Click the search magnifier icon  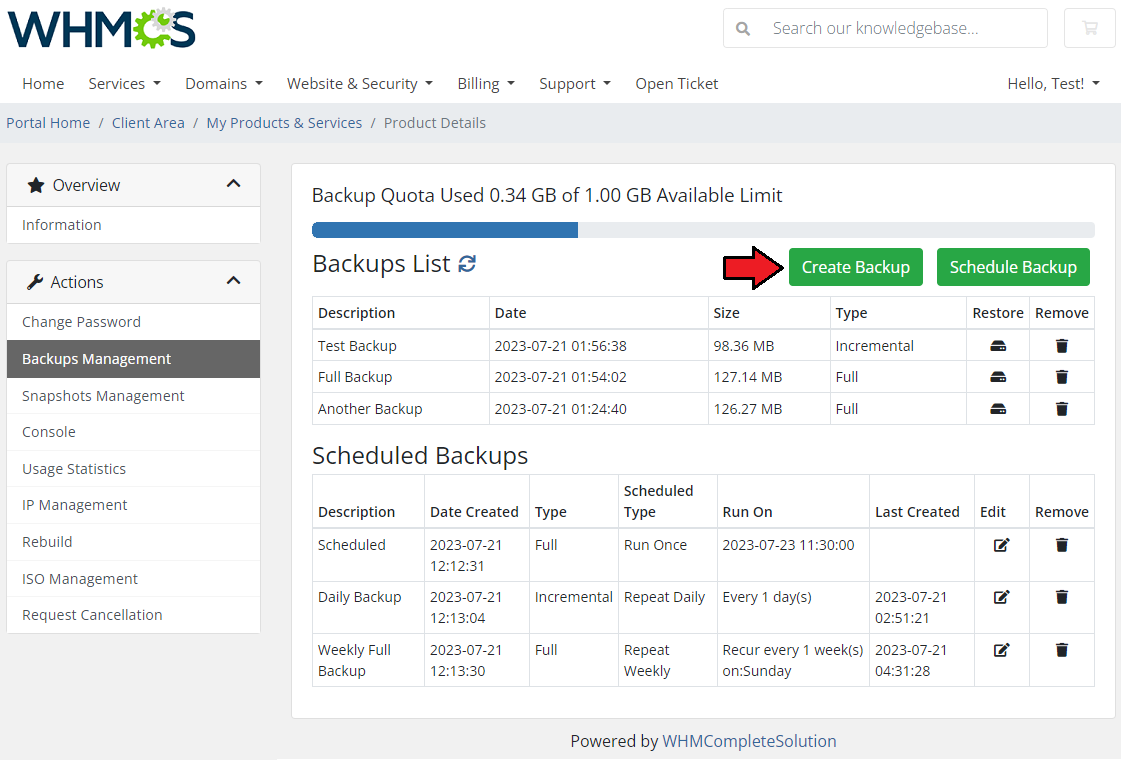[743, 29]
